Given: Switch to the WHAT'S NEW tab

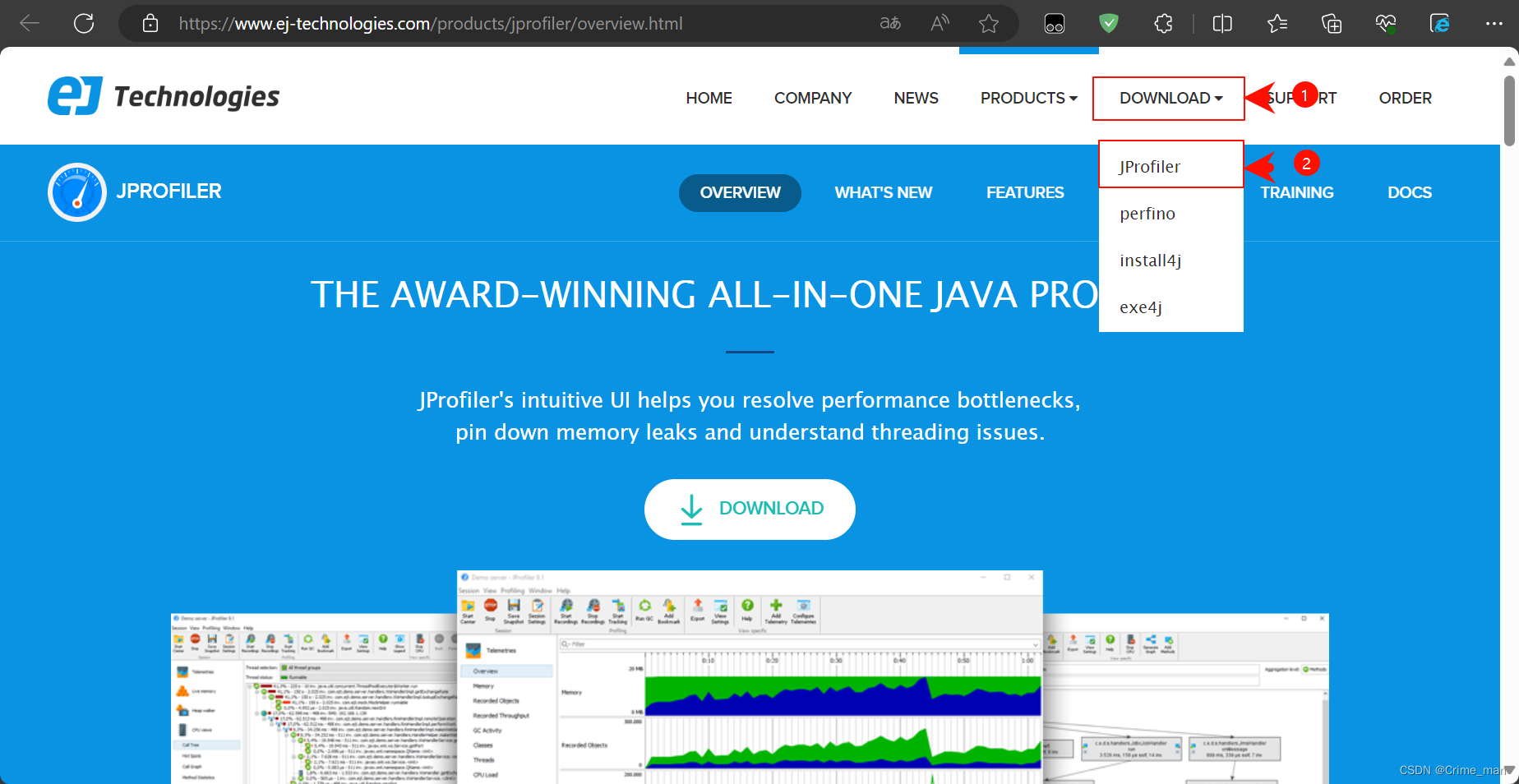Looking at the screenshot, I should tap(883, 192).
